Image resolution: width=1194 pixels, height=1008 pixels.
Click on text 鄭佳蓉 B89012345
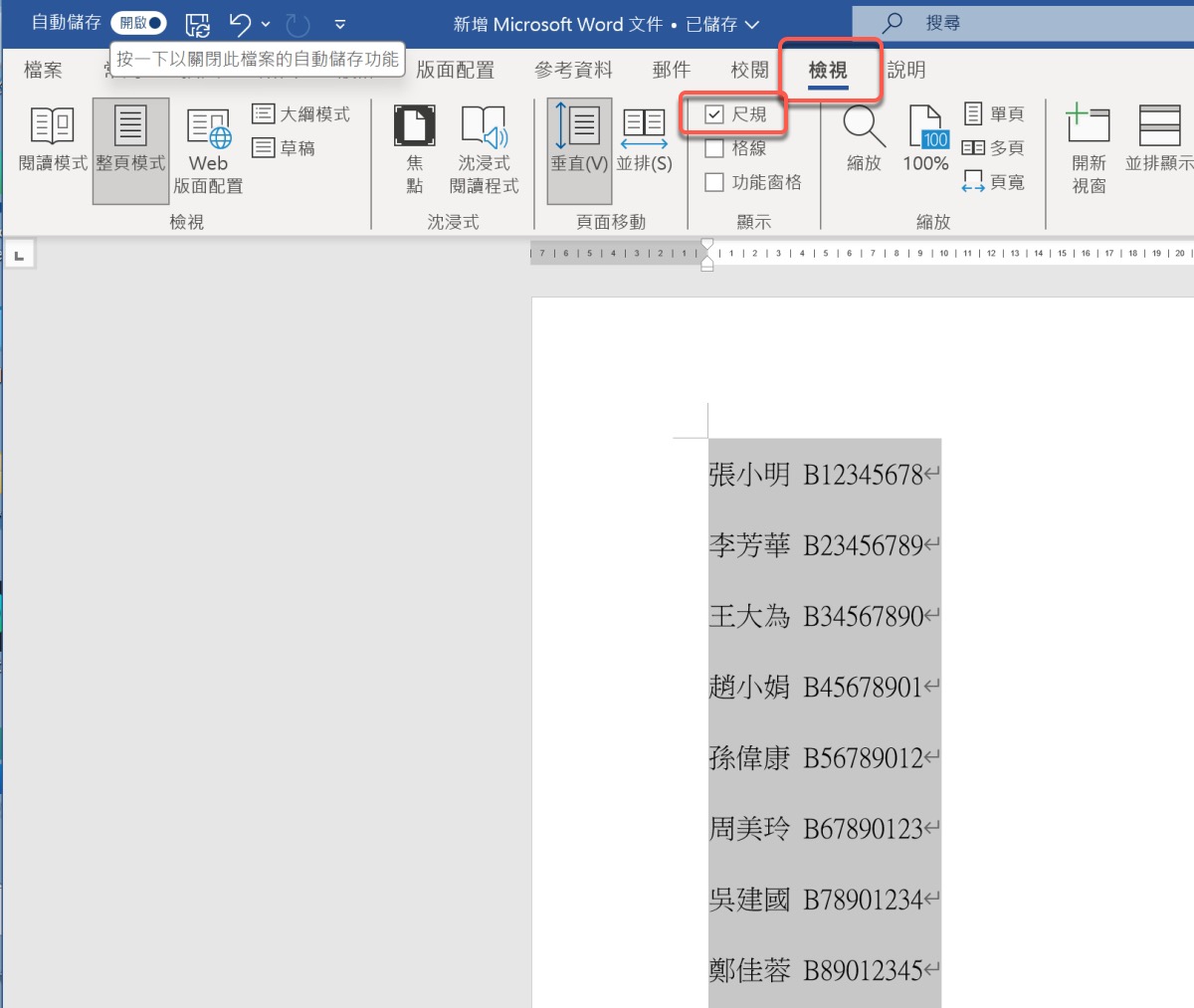click(x=816, y=970)
